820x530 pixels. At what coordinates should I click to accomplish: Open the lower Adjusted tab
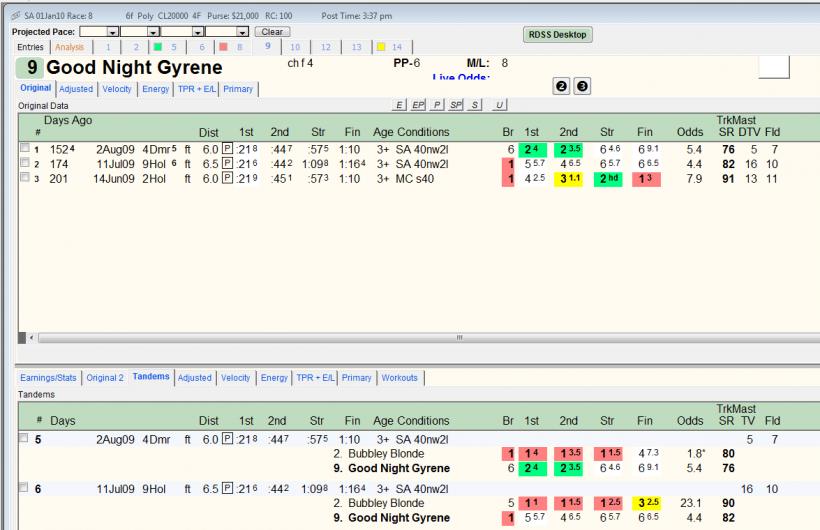coord(195,378)
